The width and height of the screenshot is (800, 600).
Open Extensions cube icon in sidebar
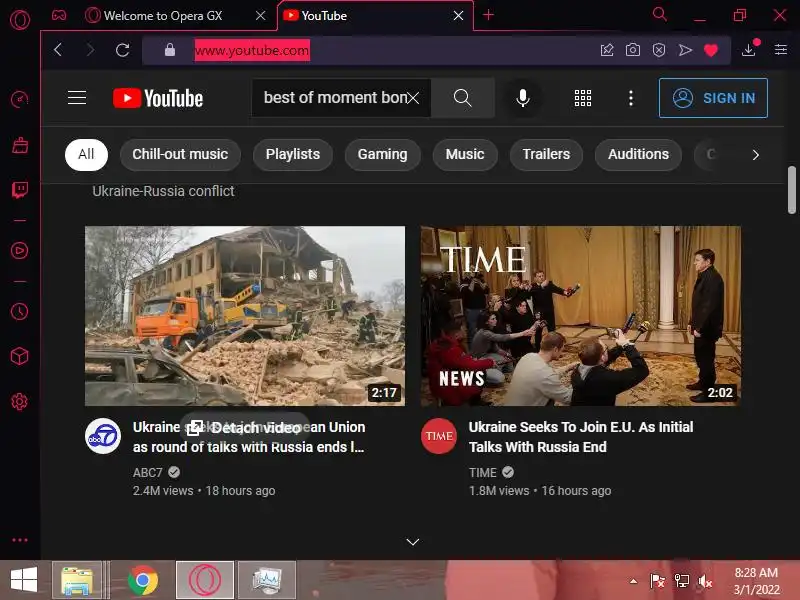[20, 356]
